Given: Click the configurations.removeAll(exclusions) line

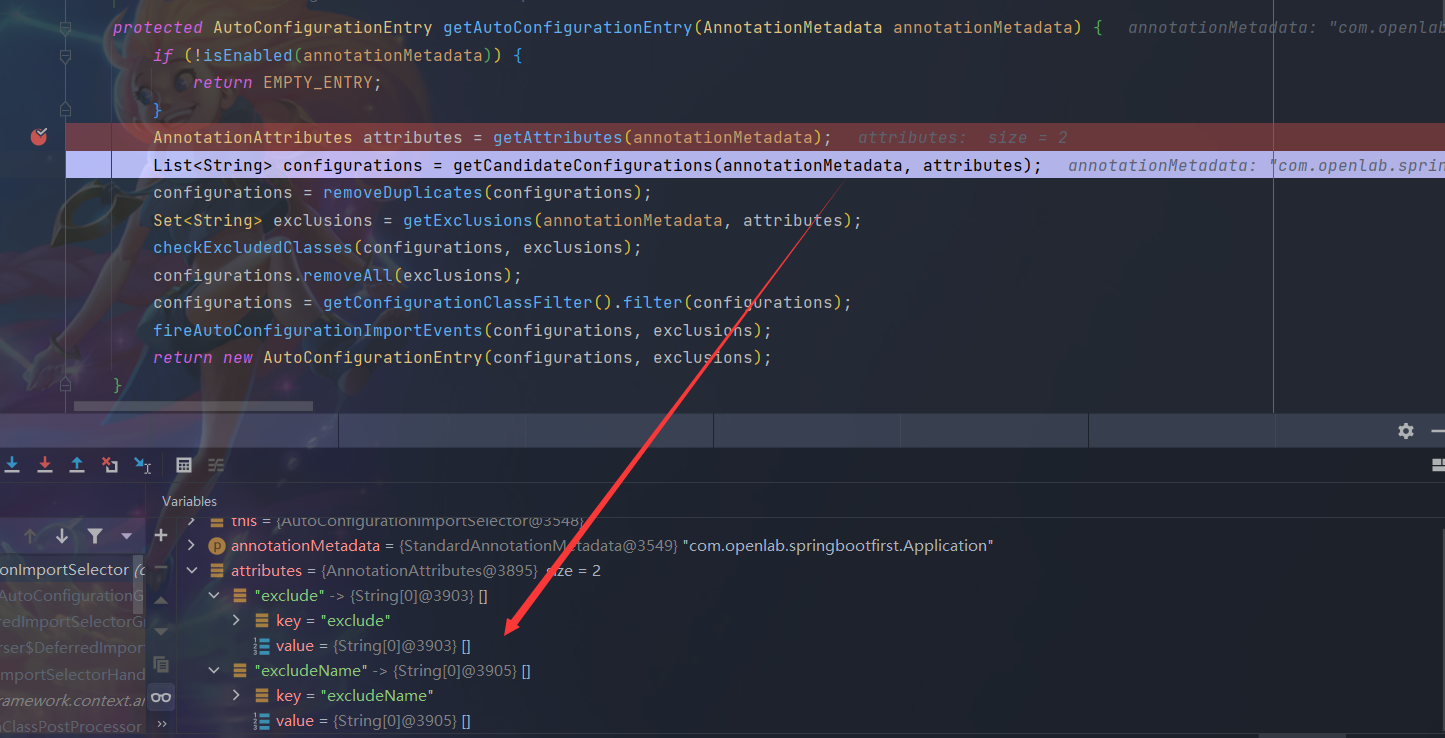Looking at the screenshot, I should 337,275.
